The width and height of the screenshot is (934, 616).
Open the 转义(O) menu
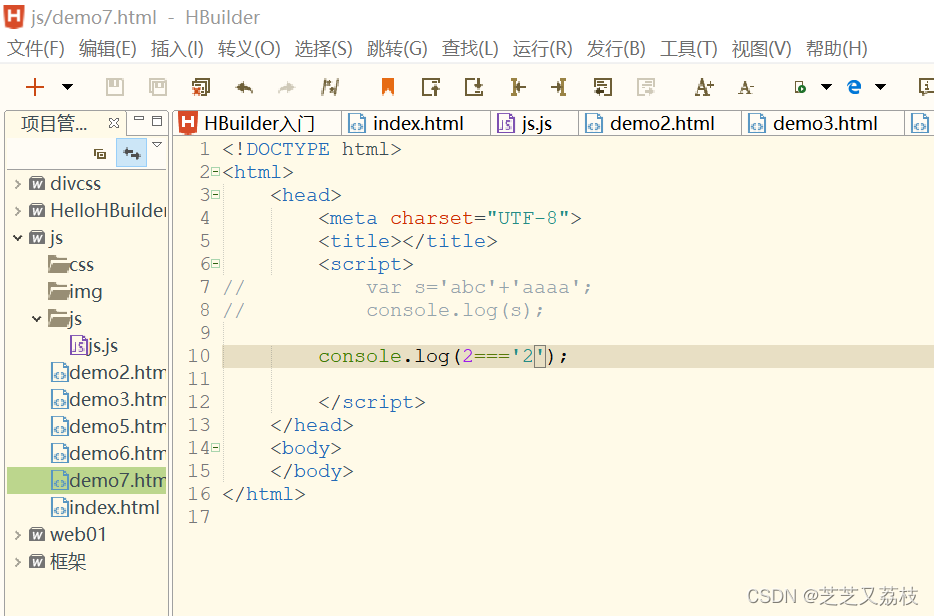pos(249,48)
